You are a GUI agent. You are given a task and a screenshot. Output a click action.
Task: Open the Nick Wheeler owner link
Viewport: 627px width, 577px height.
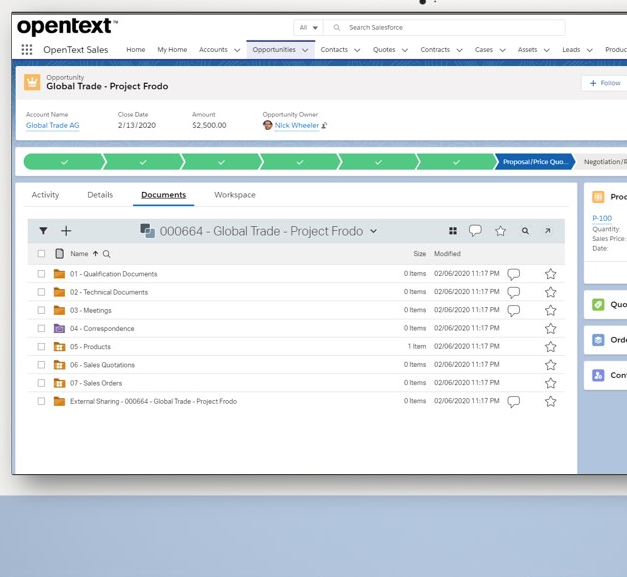(x=297, y=125)
